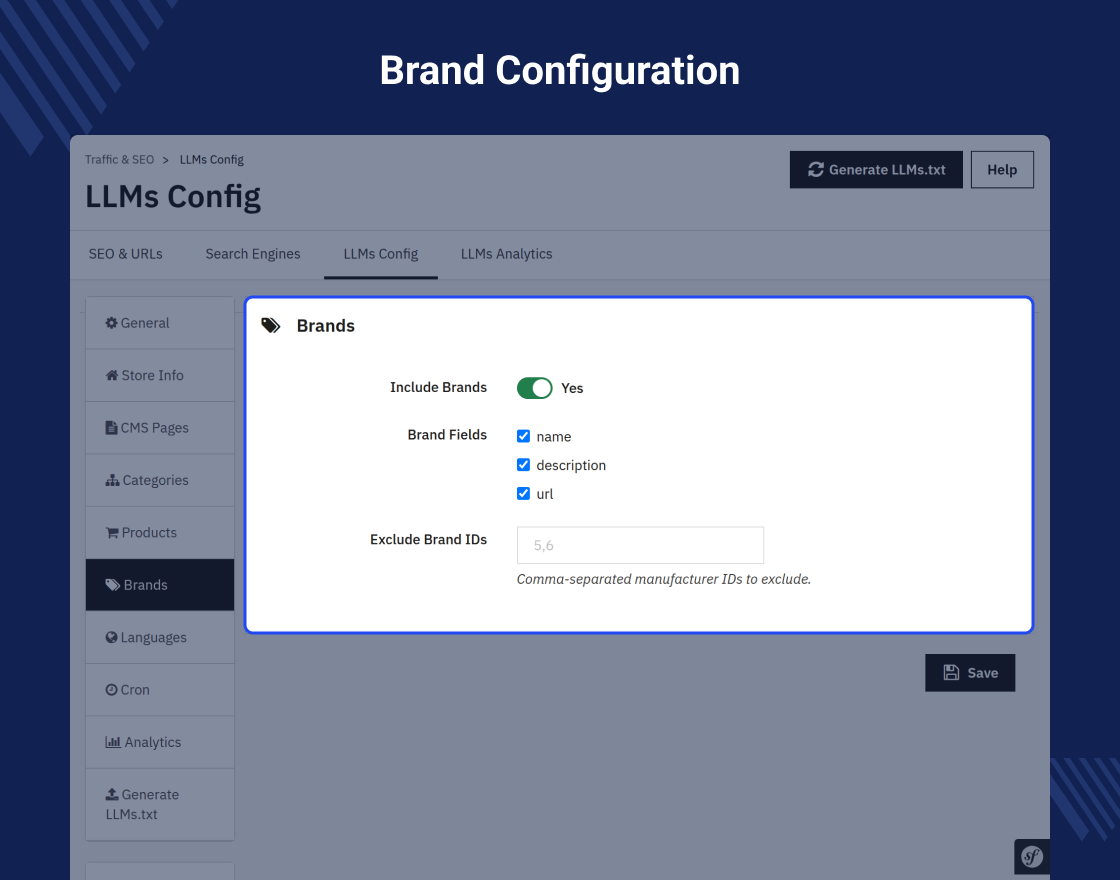
Task: Click the tags icon beside Brands heading
Action: click(271, 326)
